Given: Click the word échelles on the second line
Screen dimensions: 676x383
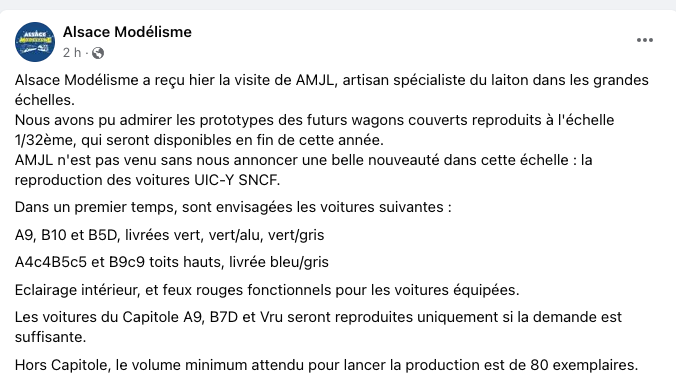Looking at the screenshot, I should tap(44, 100).
